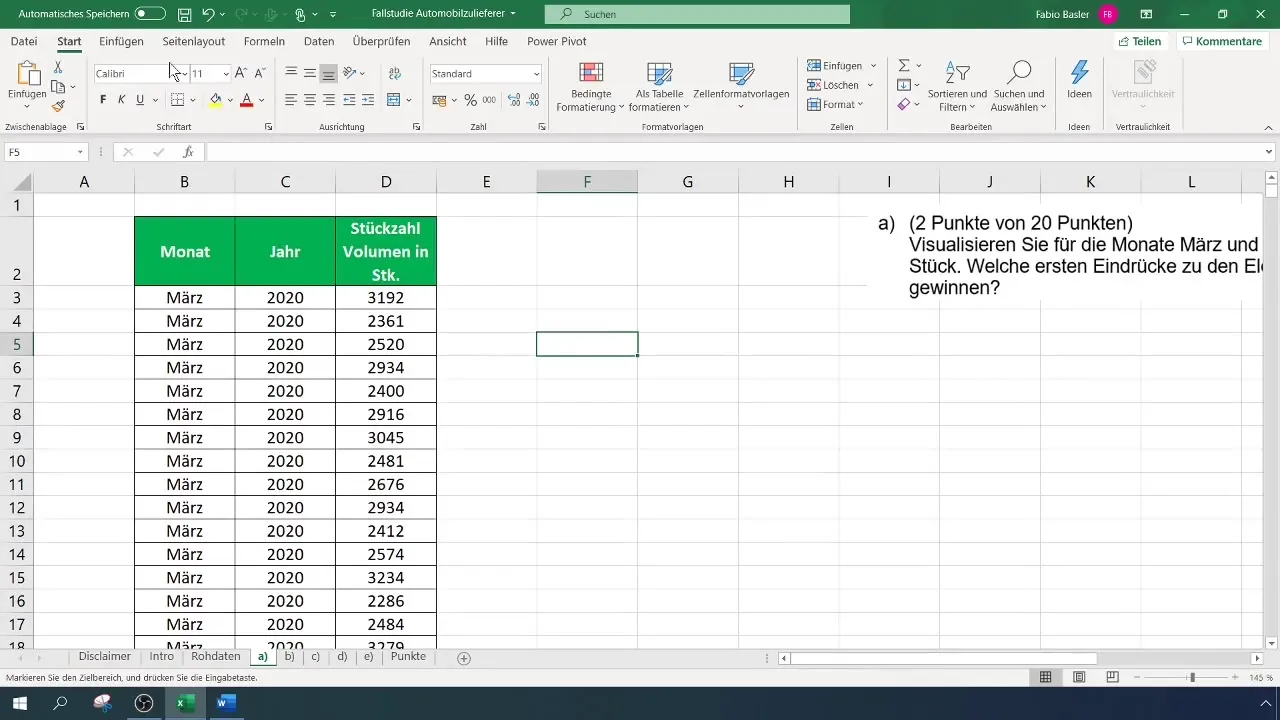Open the font size dropdown
Screen dimensions: 1280x720
coord(225,74)
